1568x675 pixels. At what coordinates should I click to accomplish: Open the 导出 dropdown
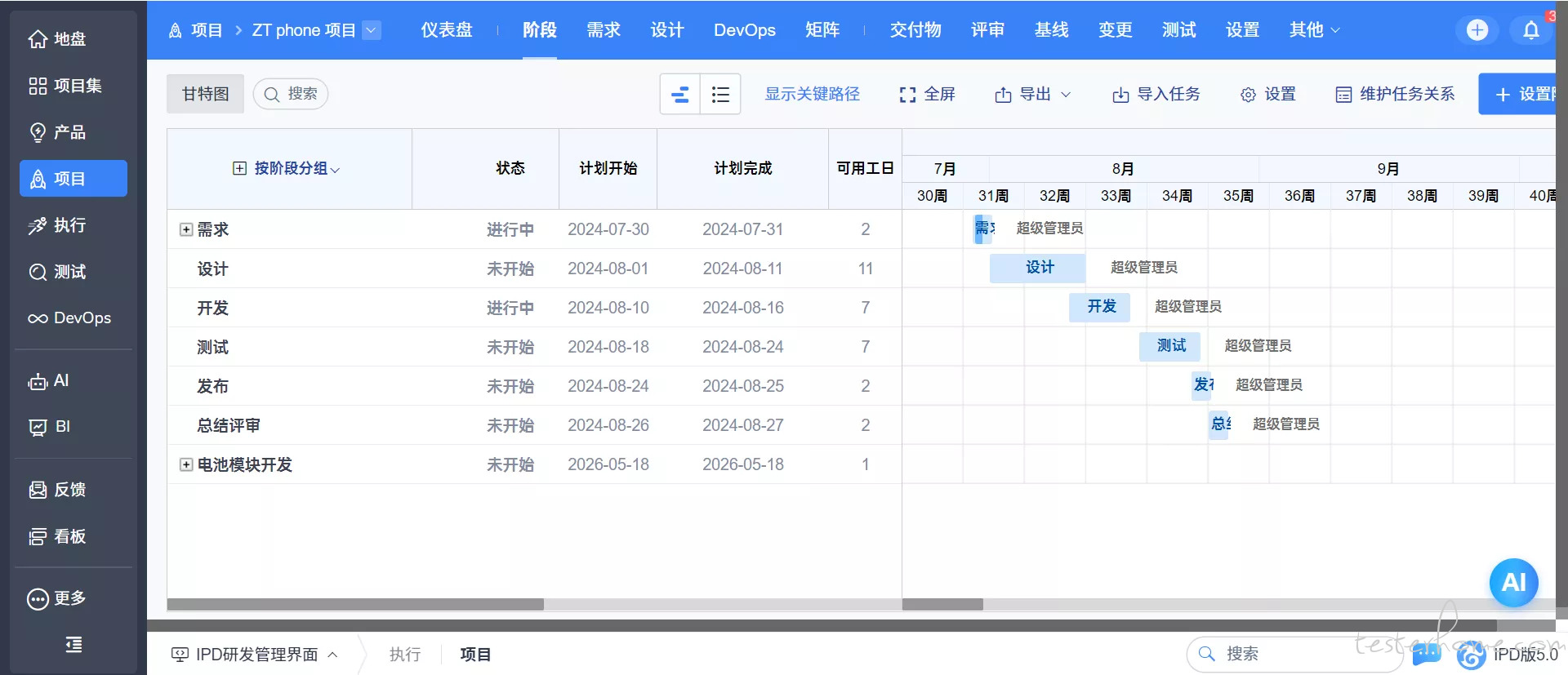click(1033, 94)
